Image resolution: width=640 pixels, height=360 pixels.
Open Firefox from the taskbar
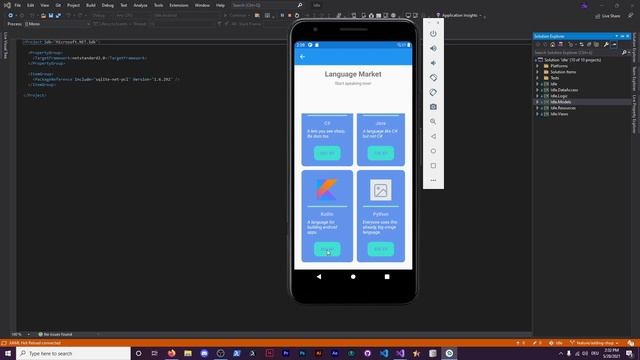point(171,353)
